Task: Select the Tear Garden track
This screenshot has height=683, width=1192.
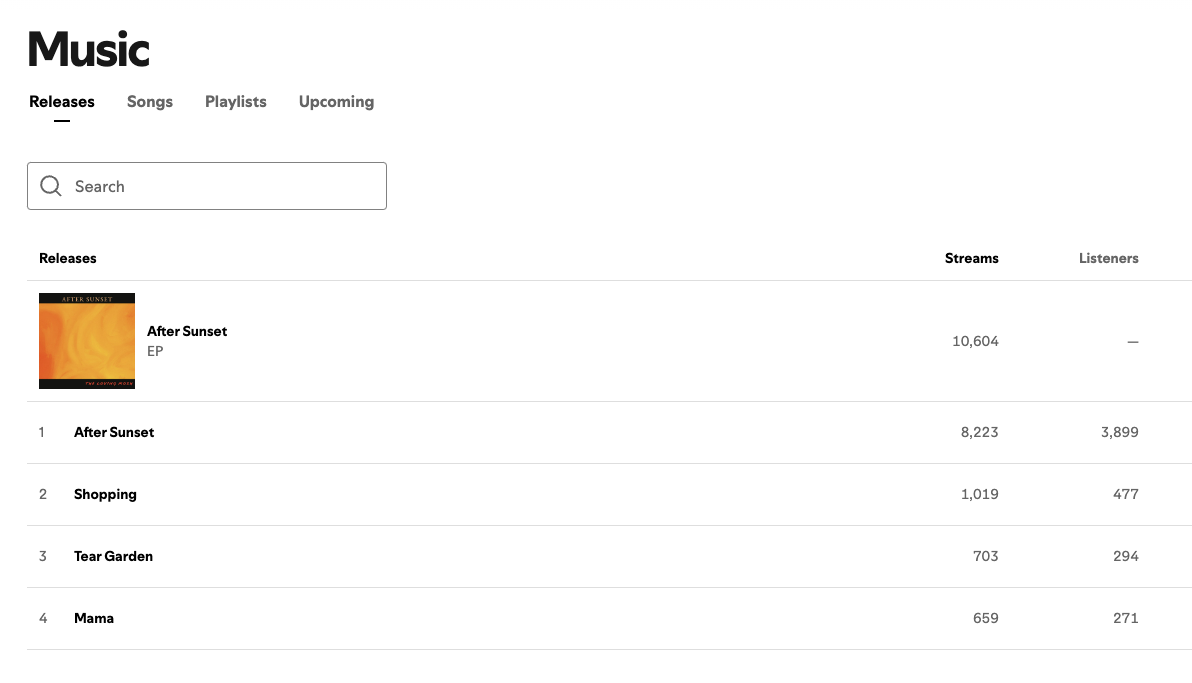Action: pyautogui.click(x=113, y=556)
